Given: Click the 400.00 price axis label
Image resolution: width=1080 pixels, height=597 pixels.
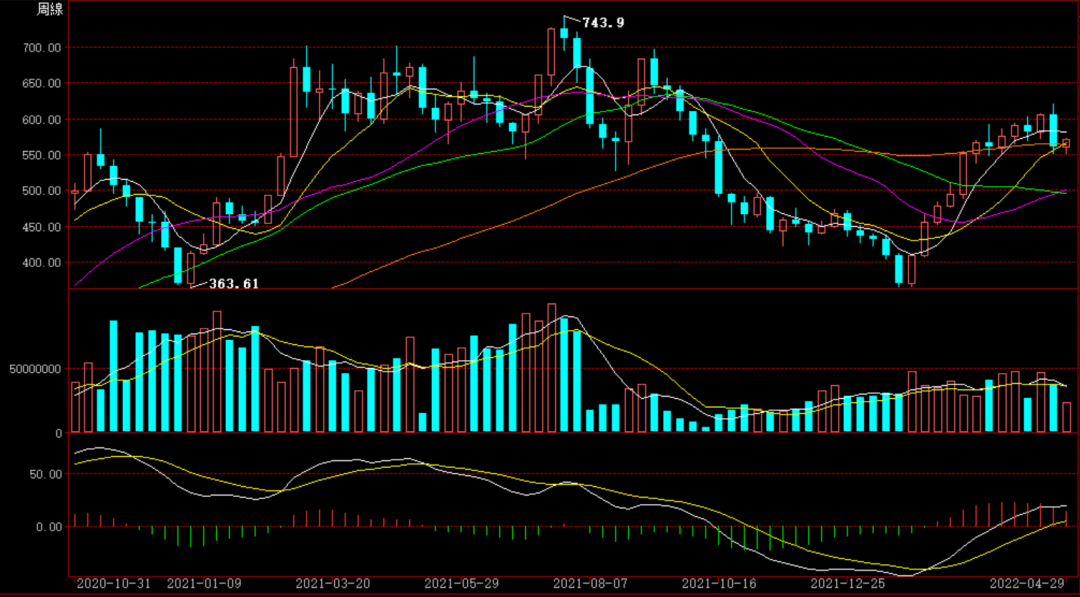Looking at the screenshot, I should [x=43, y=262].
